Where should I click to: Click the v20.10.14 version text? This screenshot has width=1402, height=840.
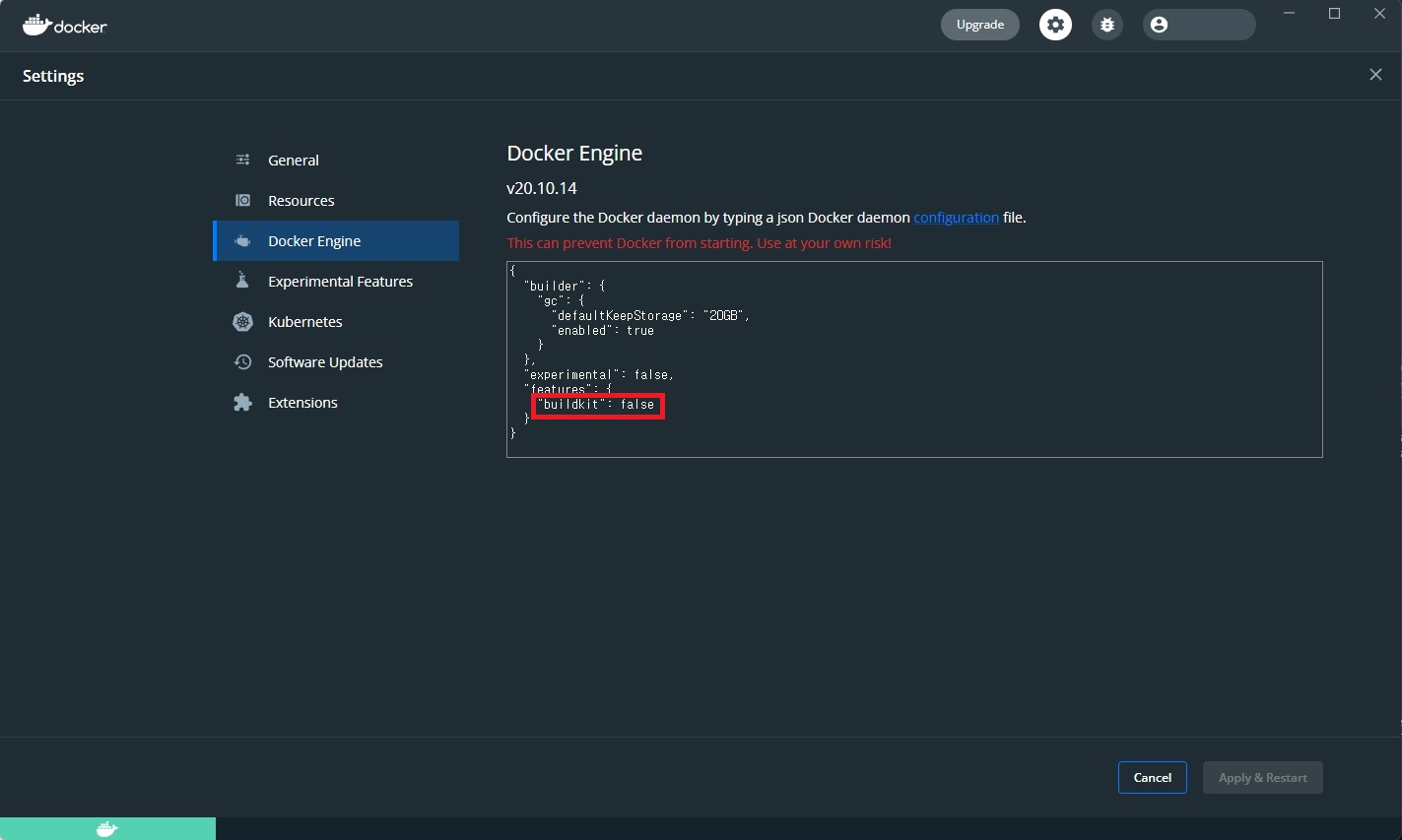(x=542, y=188)
